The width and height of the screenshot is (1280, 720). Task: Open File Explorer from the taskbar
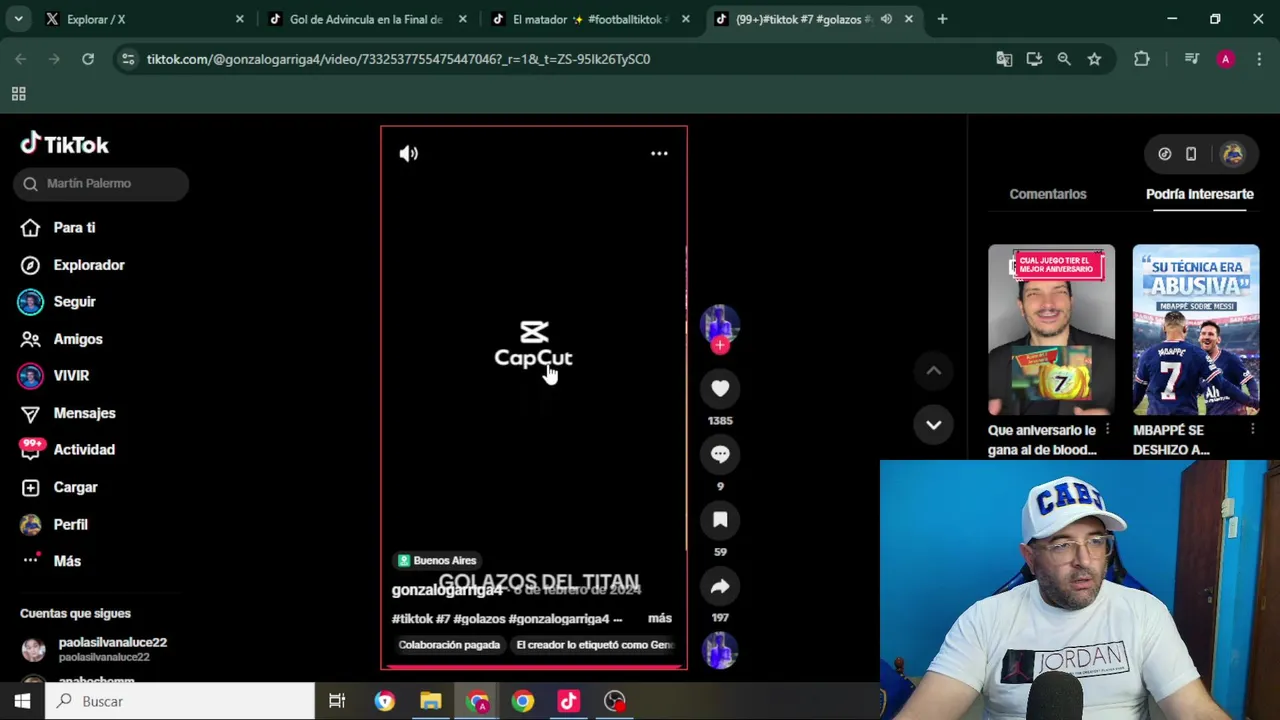tap(431, 701)
